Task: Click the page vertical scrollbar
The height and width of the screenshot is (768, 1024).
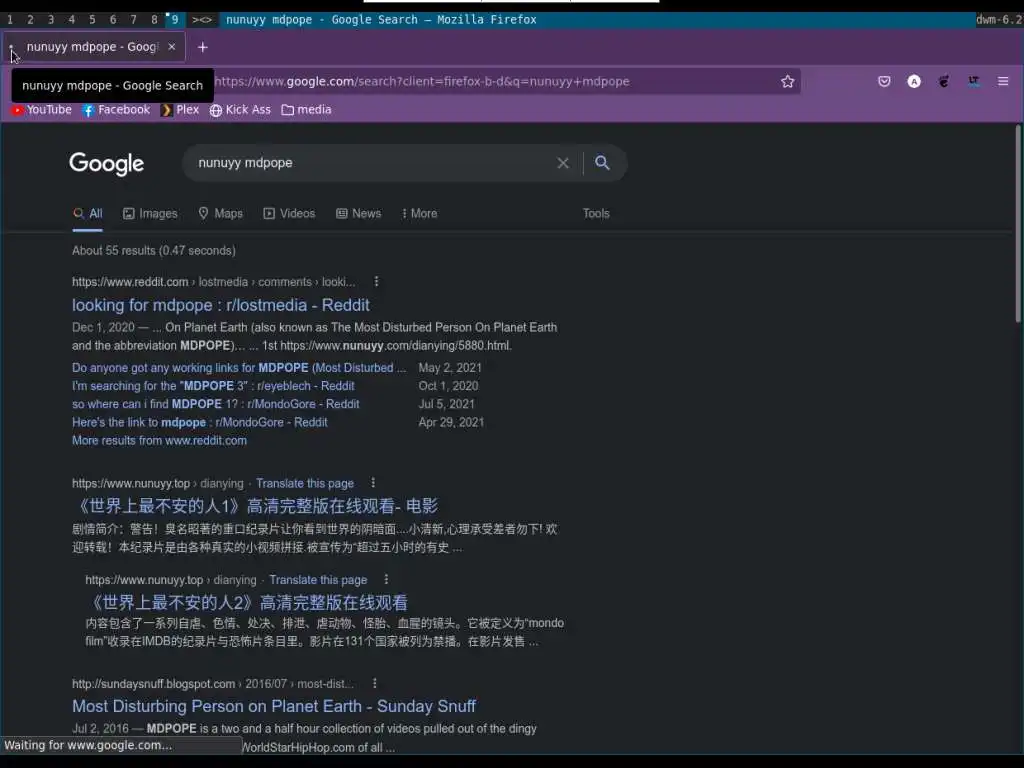Action: [1017, 223]
